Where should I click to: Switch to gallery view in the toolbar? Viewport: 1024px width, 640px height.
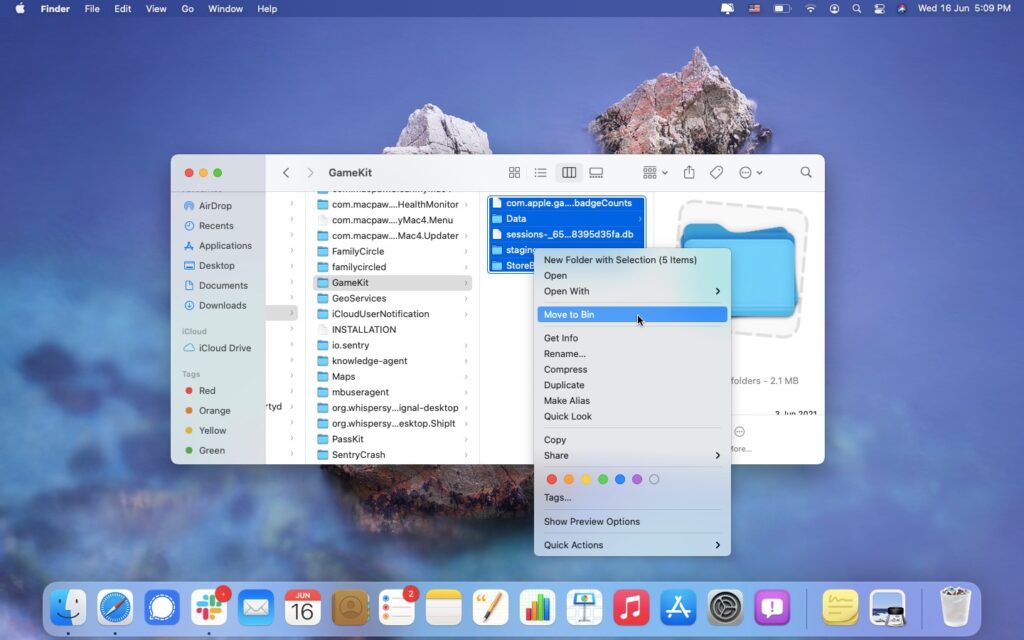[596, 172]
